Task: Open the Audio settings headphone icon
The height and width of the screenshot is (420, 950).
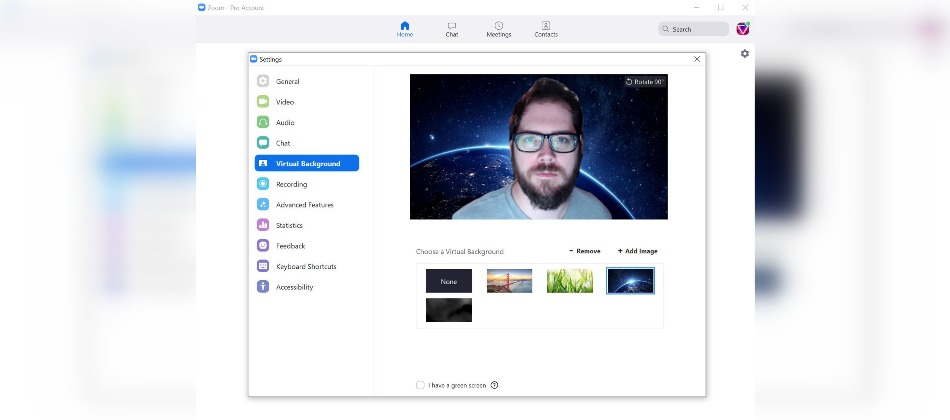Action: pos(263,122)
